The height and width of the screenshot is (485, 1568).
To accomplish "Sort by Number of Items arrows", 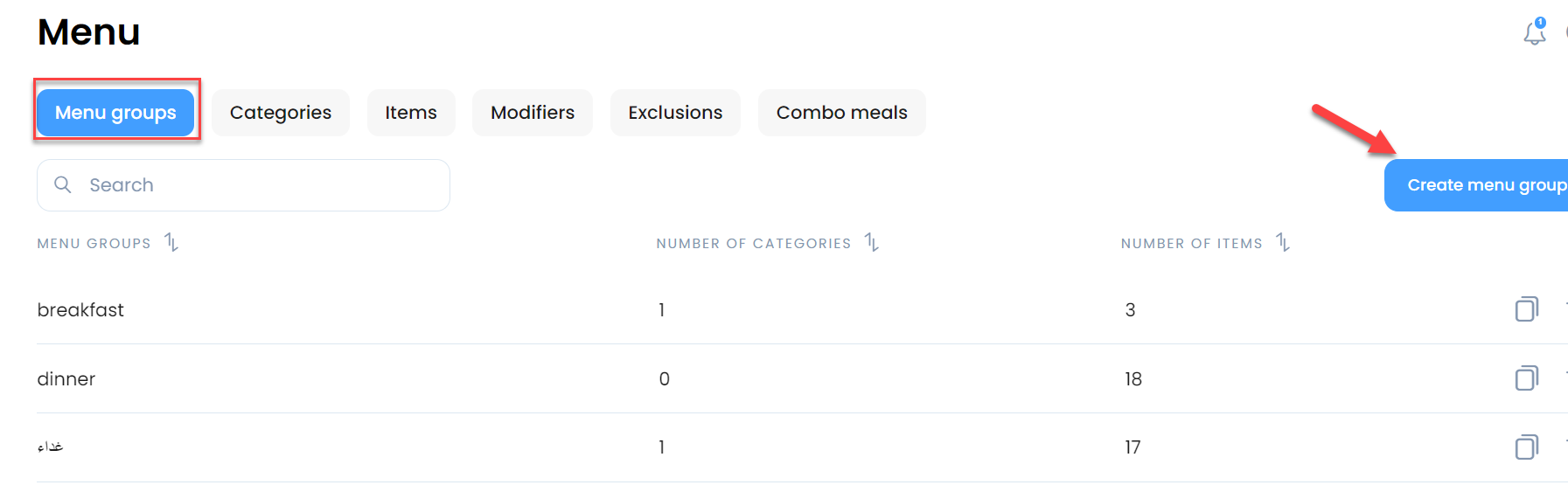I will point(1283,243).
